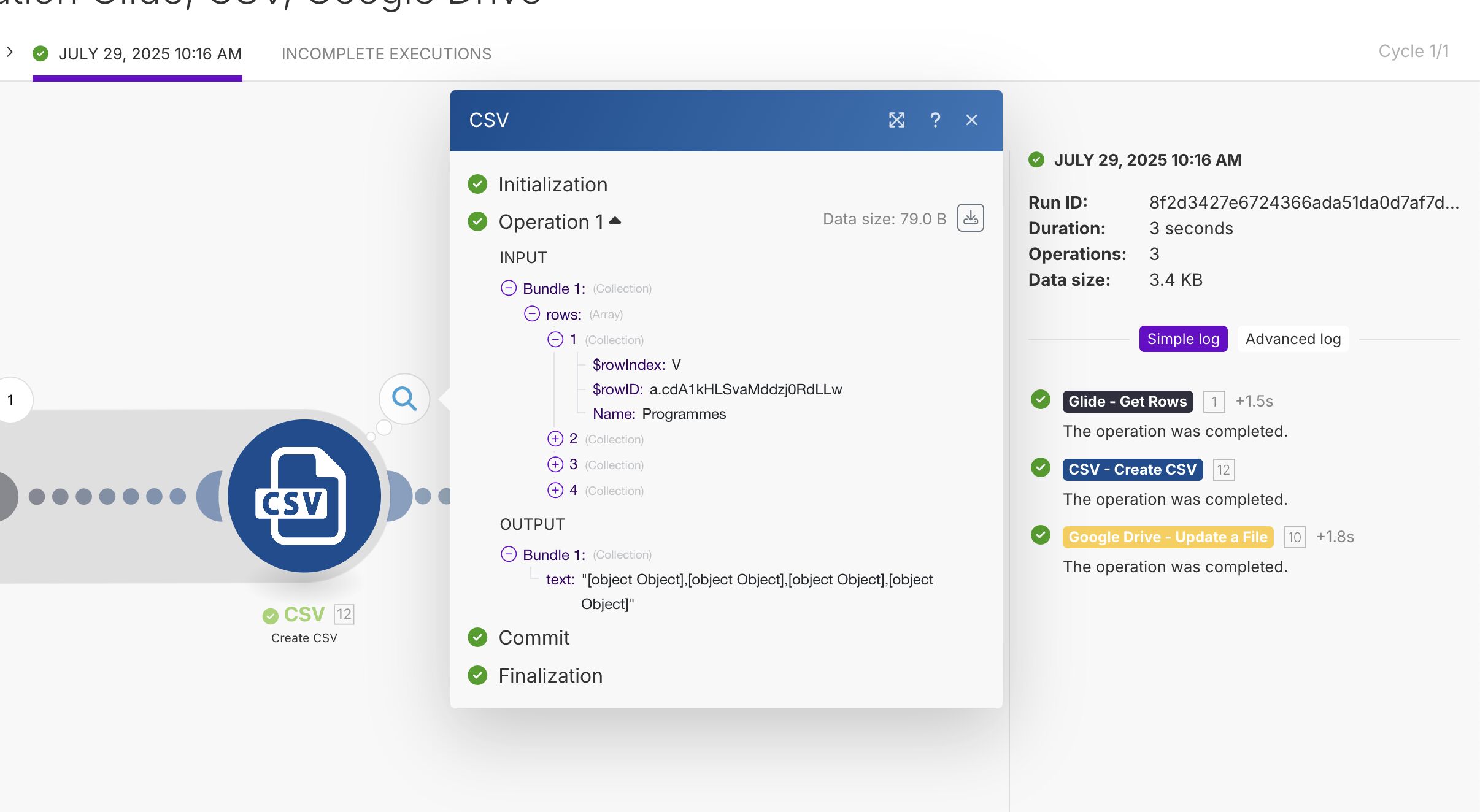Click the +1.5s timing of Glide entry
Viewport: 1480px width, 812px height.
coord(1254,401)
